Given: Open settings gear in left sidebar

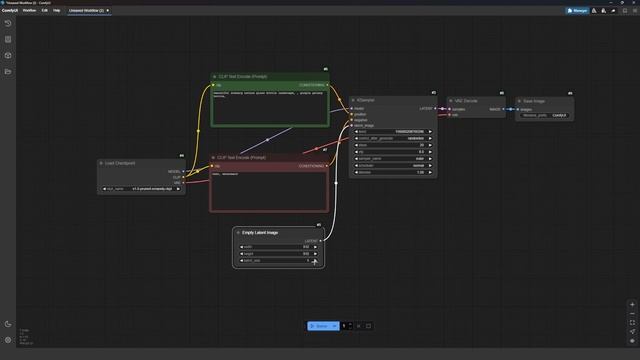Looking at the screenshot, I should pos(8,340).
